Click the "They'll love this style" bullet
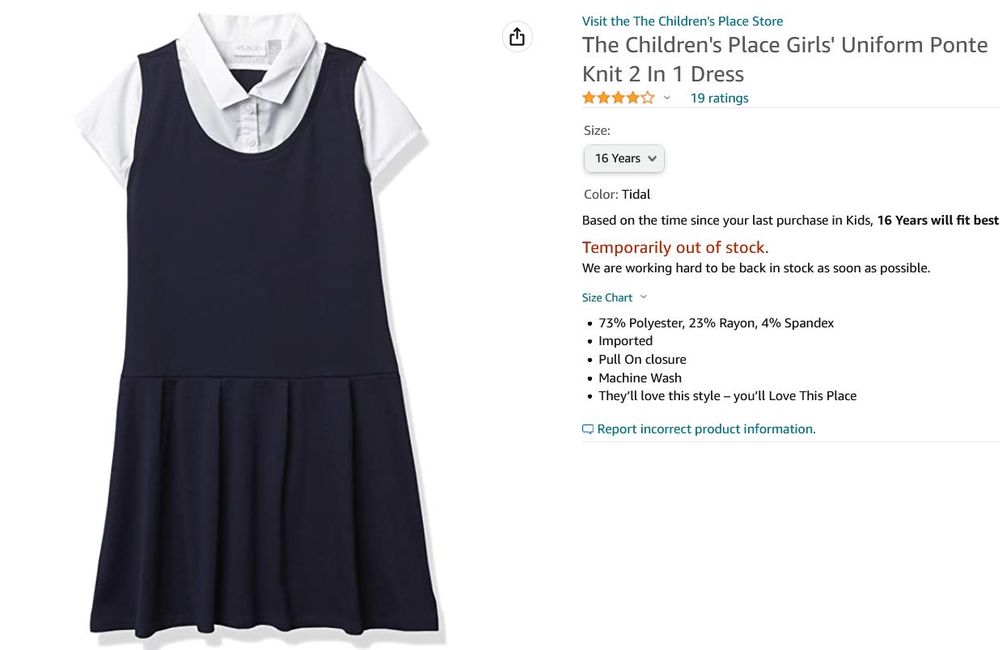The height and width of the screenshot is (650, 1000). [727, 396]
